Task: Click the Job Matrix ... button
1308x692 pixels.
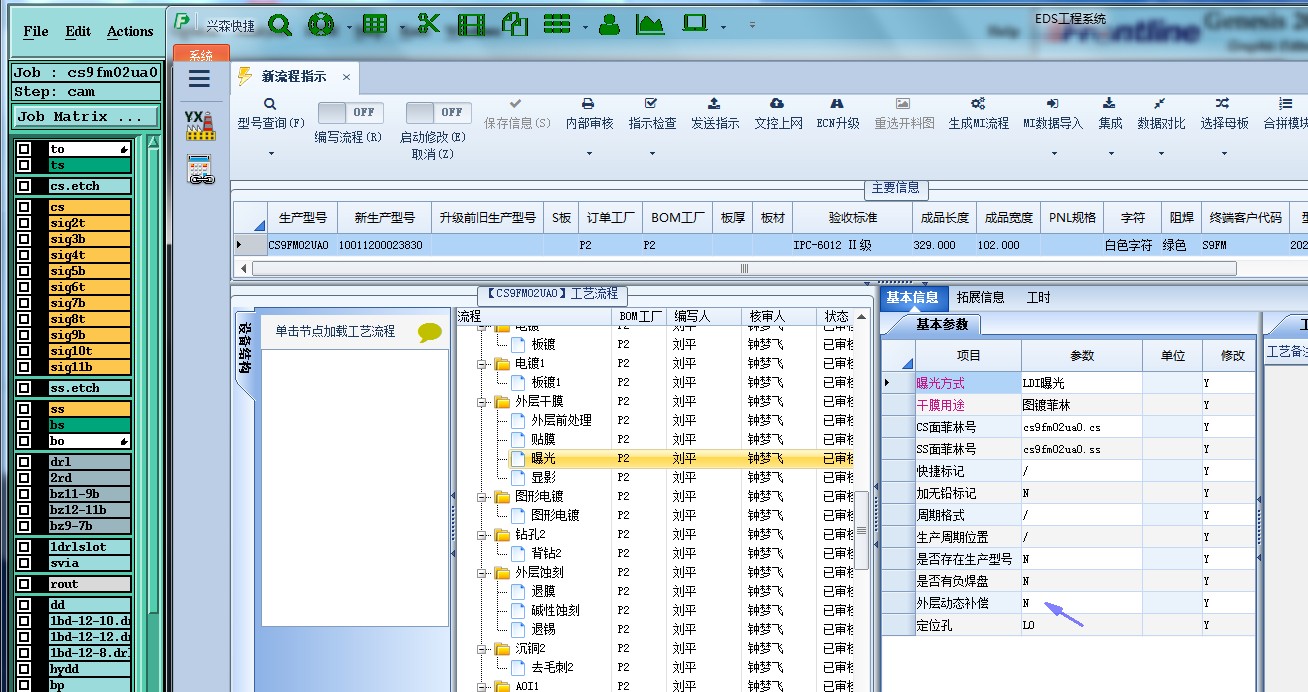Action: click(85, 116)
